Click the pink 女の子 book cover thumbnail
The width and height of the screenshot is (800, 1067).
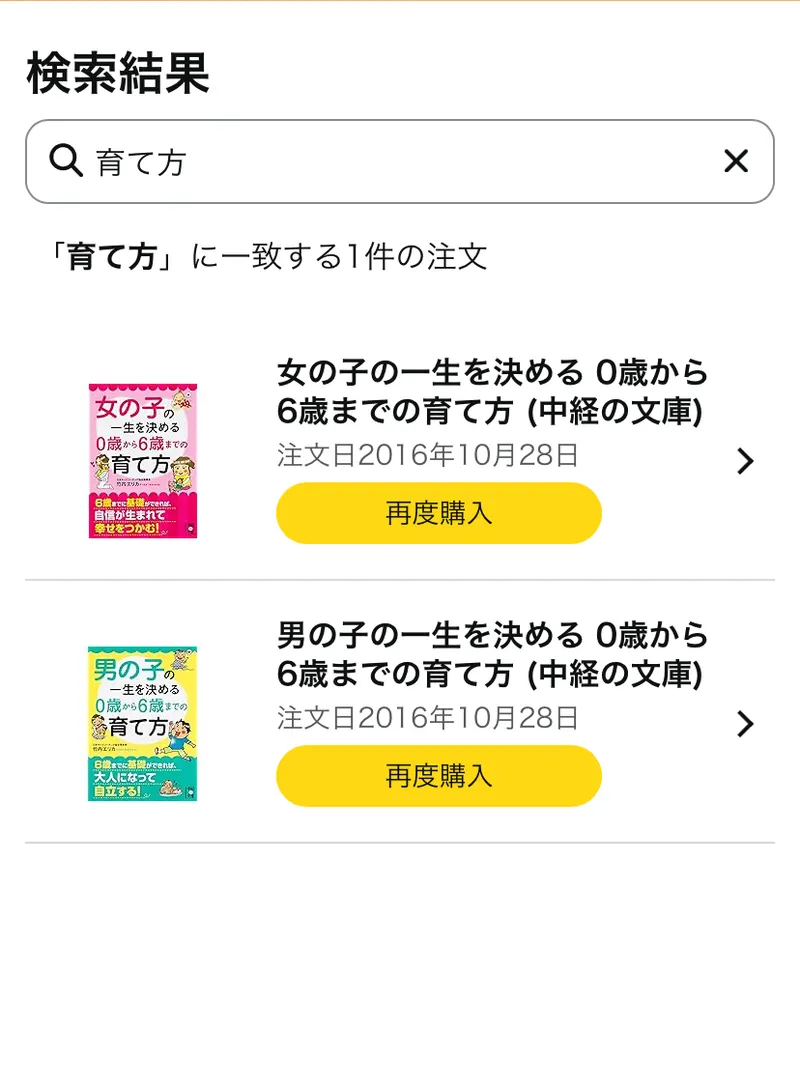tap(142, 460)
